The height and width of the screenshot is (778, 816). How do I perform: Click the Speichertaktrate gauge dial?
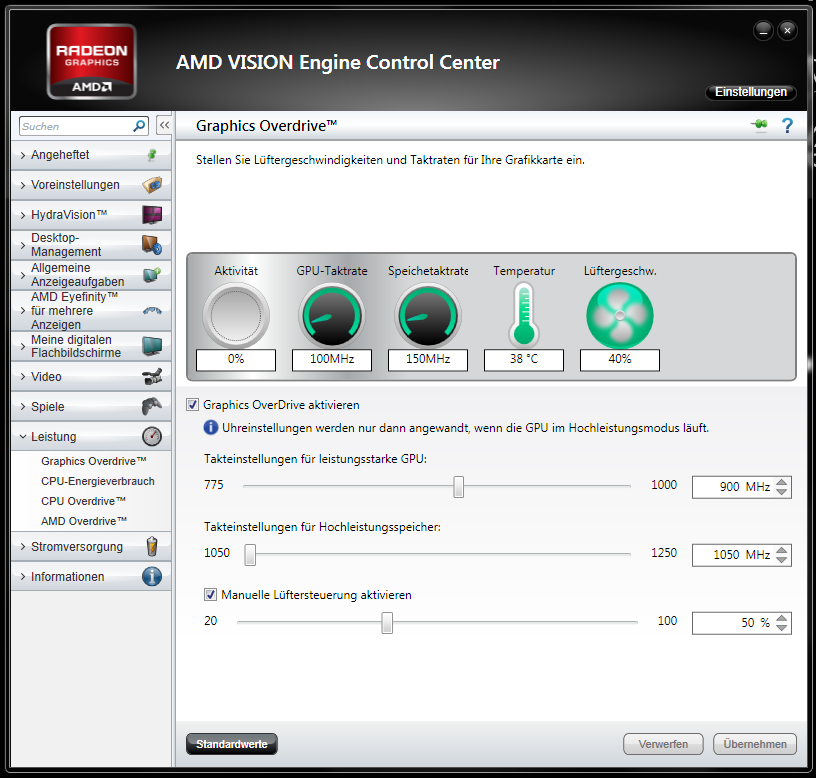(x=428, y=315)
